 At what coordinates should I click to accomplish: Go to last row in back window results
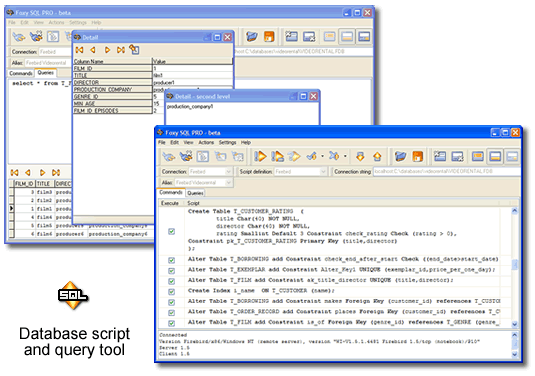click(x=56, y=173)
